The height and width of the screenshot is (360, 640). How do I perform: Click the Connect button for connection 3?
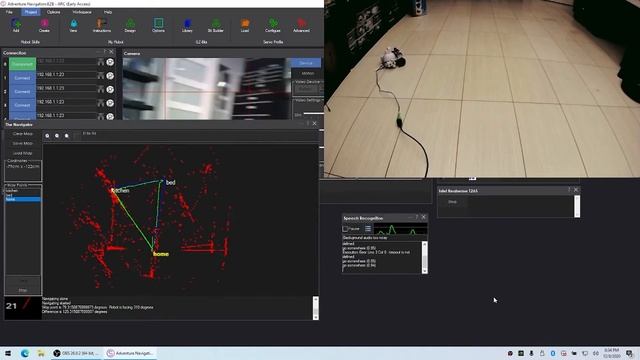(22, 105)
